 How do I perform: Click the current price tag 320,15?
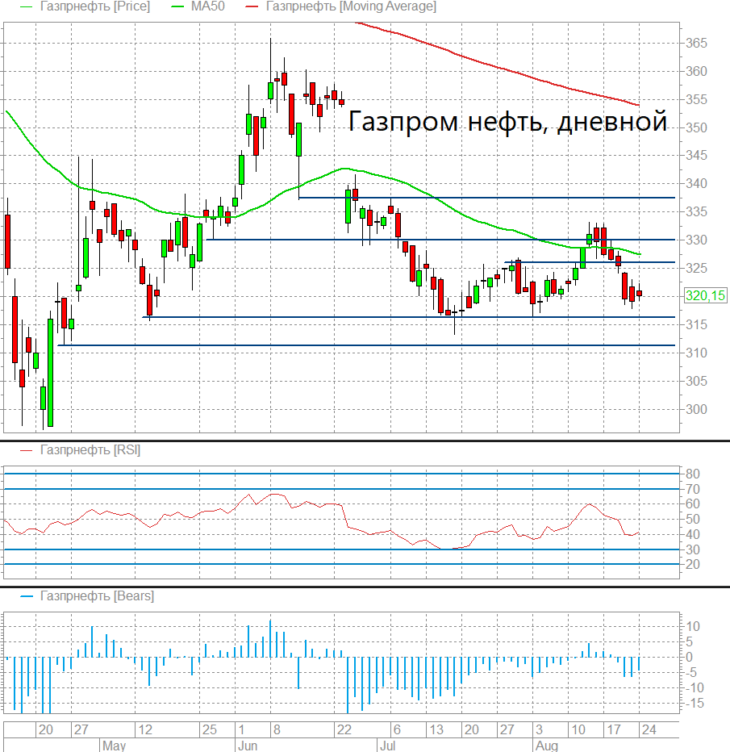click(x=705, y=295)
